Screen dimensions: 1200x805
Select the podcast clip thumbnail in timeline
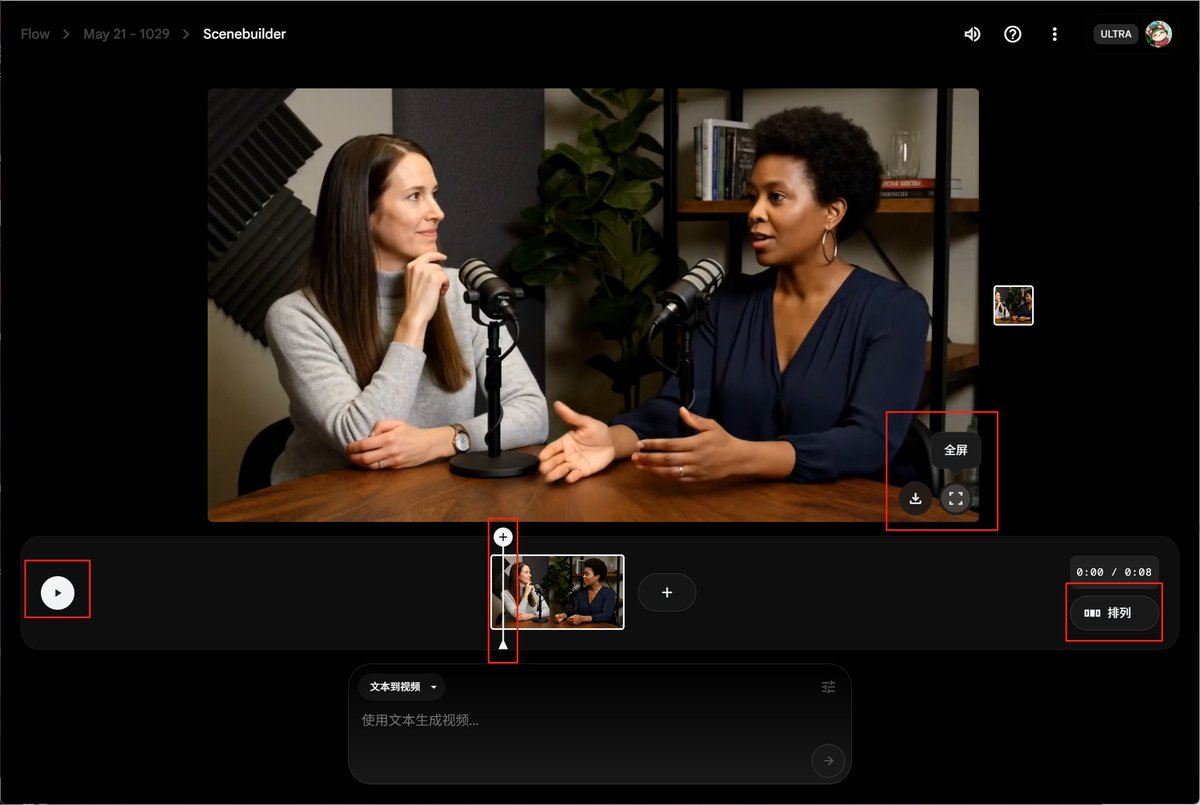[x=558, y=592]
